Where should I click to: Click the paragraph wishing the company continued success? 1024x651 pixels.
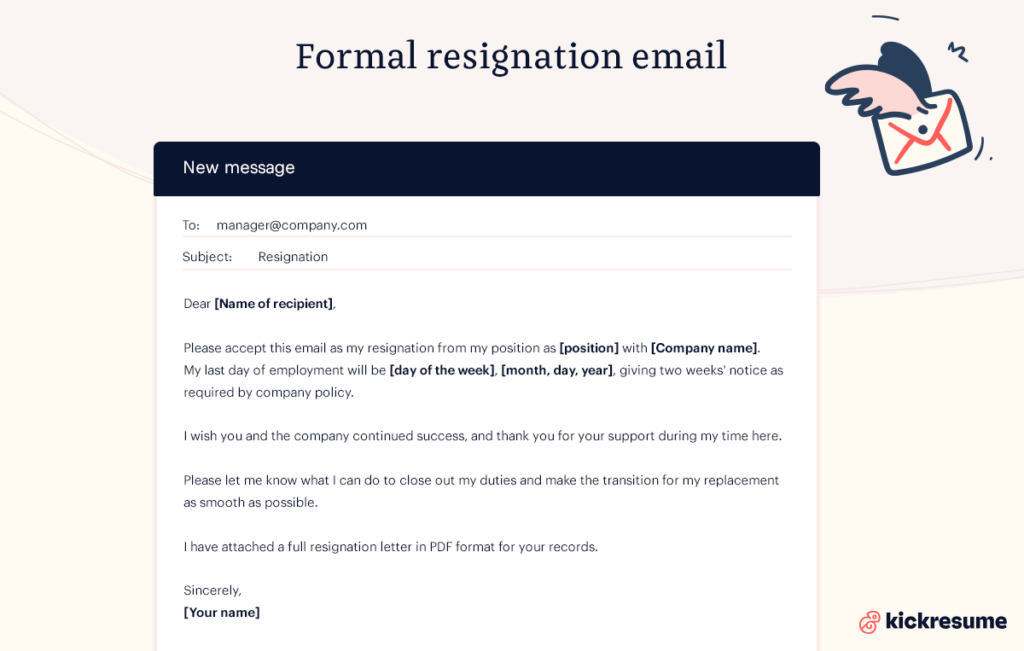tap(483, 436)
